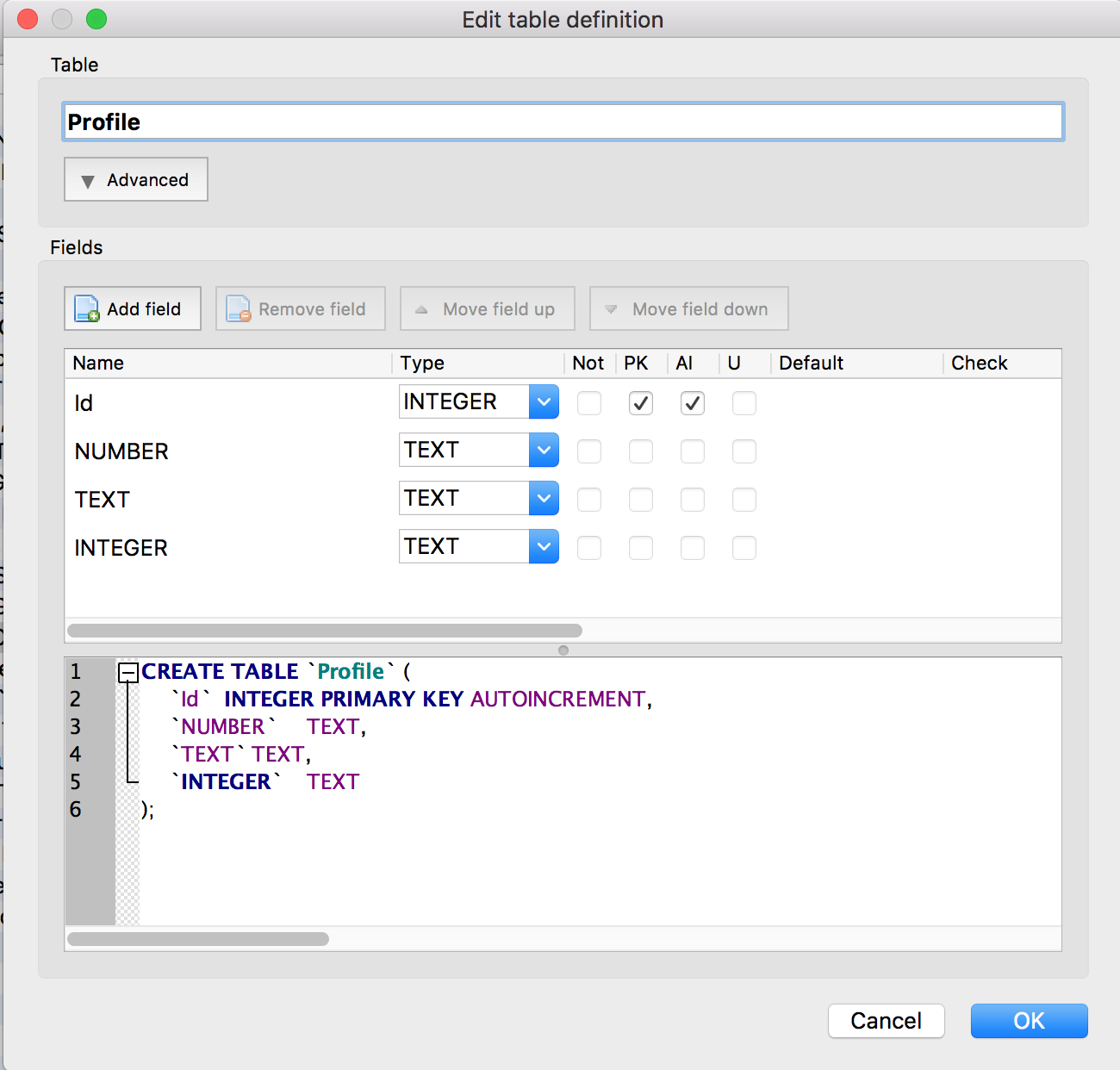Click the Cancel button
Viewport: 1120px width, 1070px height.
(887, 1021)
